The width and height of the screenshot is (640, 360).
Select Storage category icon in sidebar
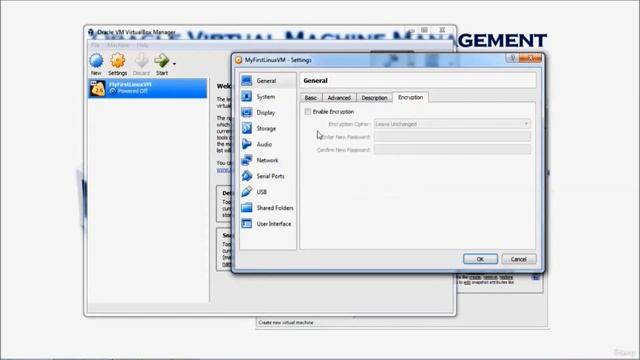tap(247, 129)
